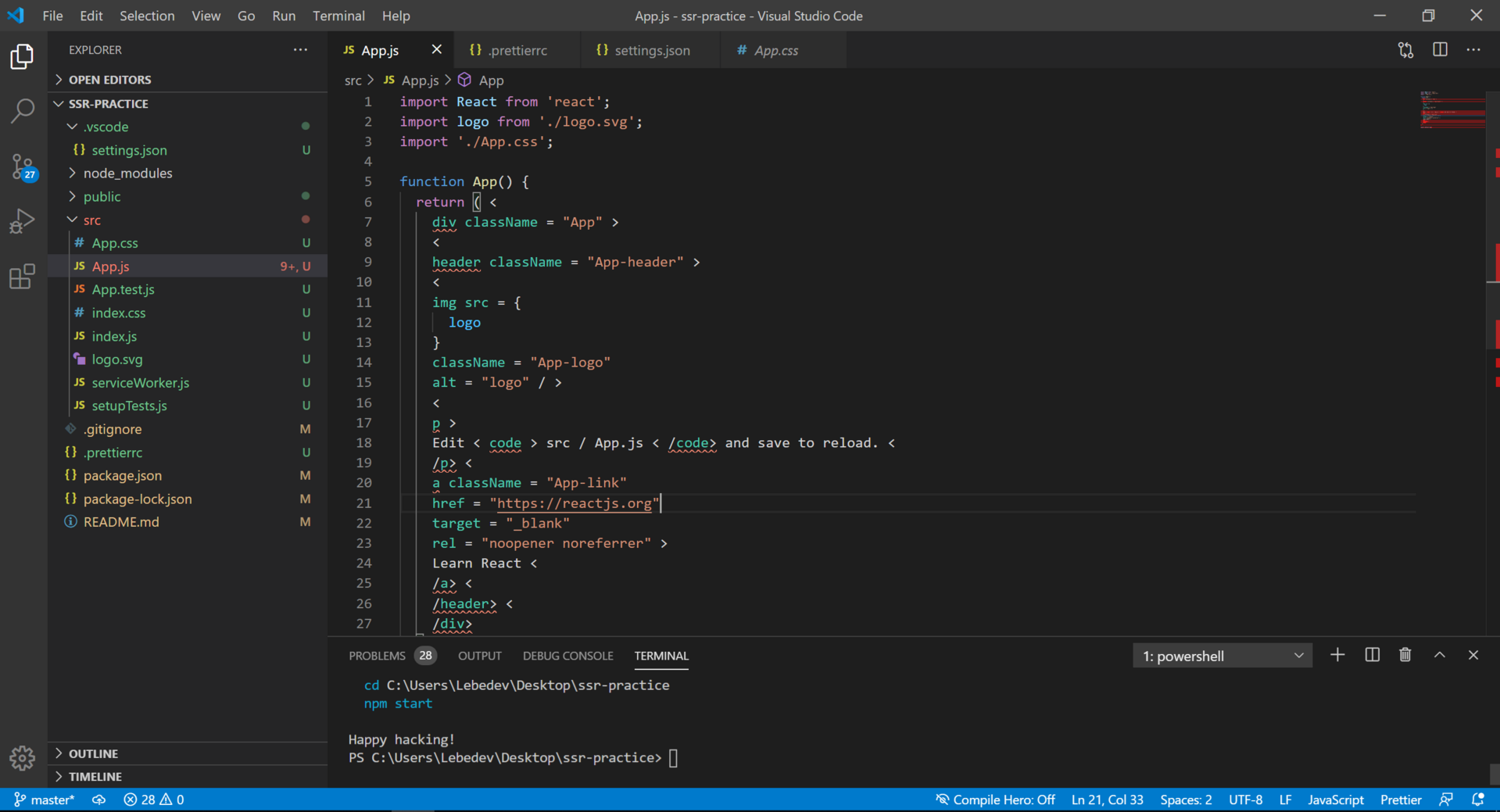
Task: Close the App.js editor tab
Action: tap(436, 49)
